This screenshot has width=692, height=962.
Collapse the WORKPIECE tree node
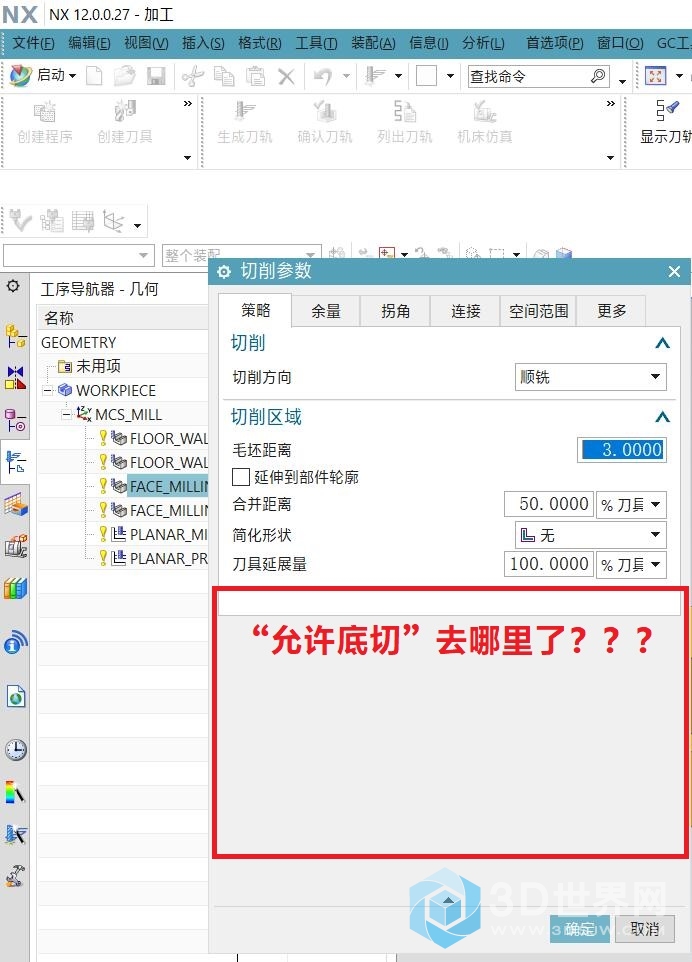tap(47, 390)
